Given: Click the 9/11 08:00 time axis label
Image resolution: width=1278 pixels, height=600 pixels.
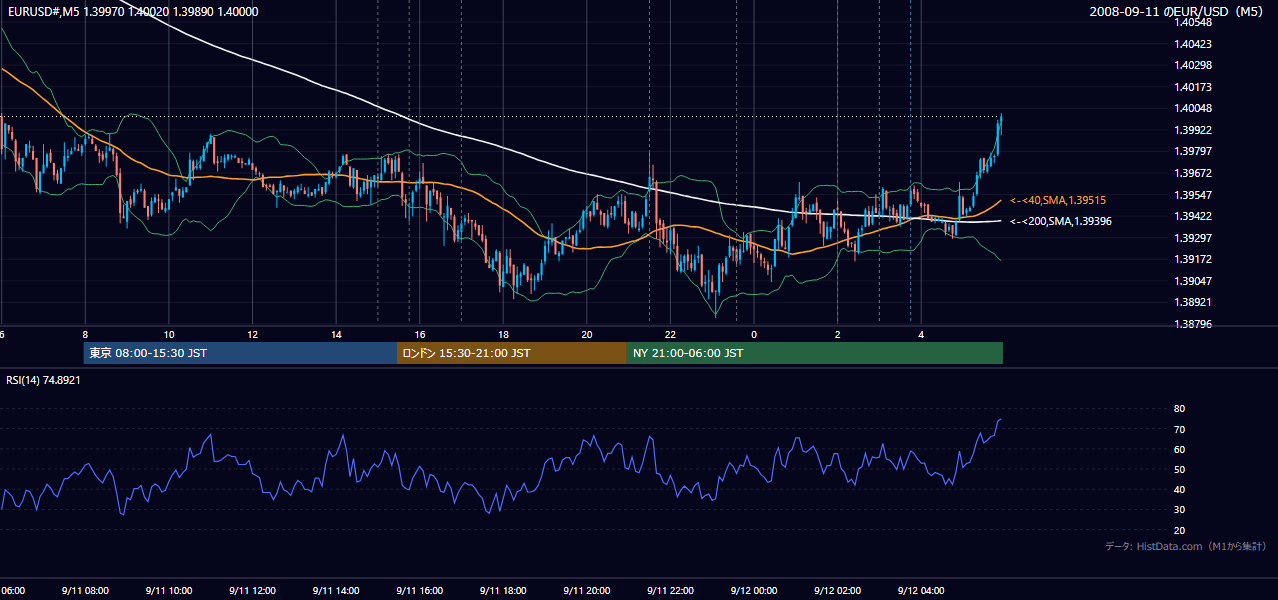Looking at the screenshot, I should pos(85,591).
